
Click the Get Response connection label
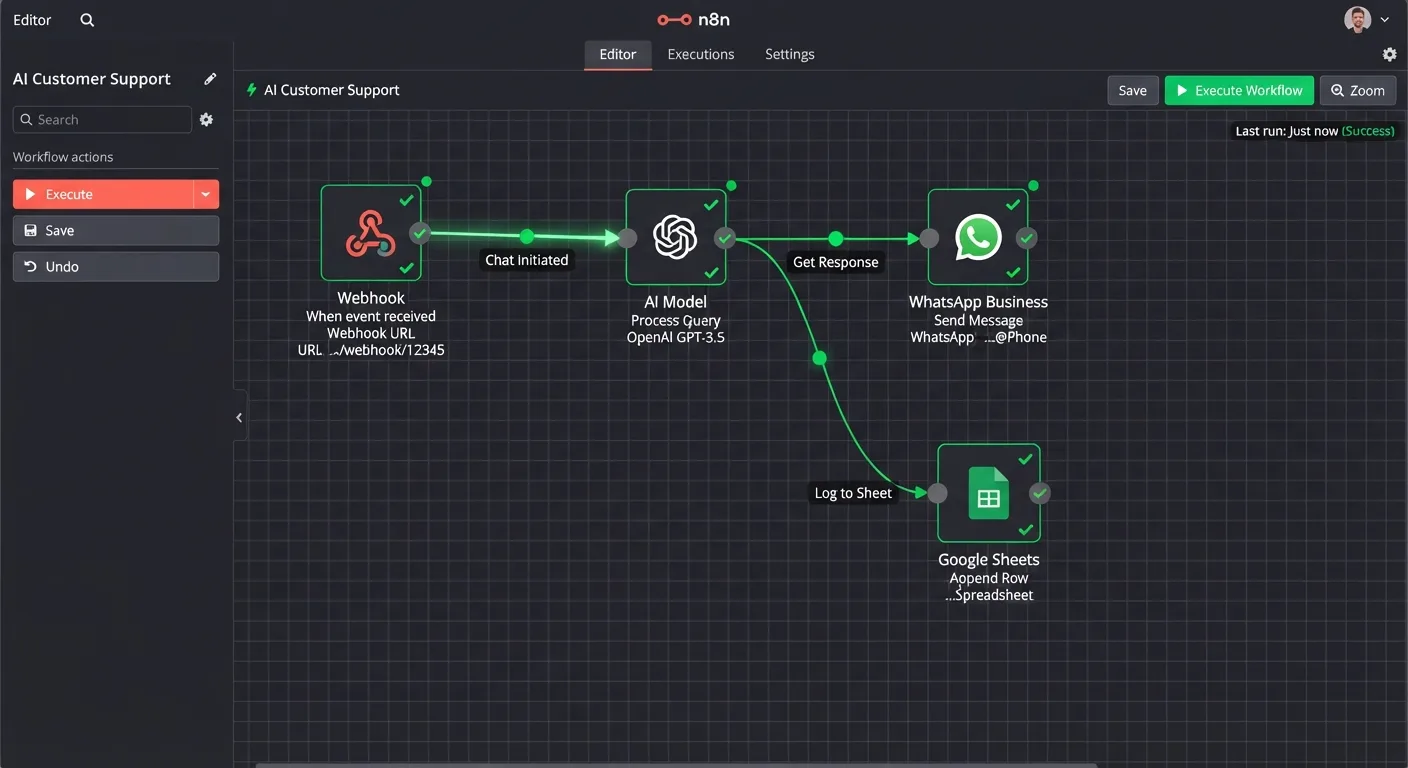tap(836, 262)
